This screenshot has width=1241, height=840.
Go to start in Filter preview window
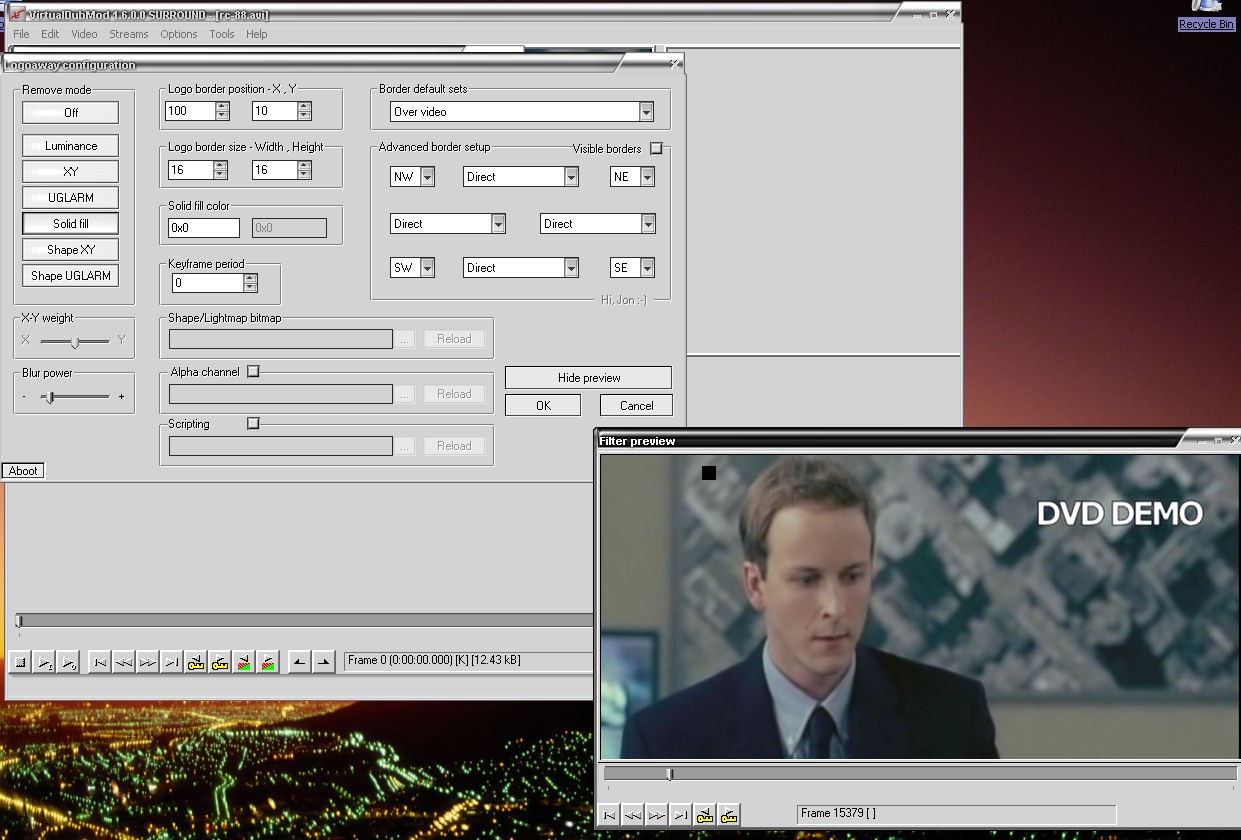609,815
